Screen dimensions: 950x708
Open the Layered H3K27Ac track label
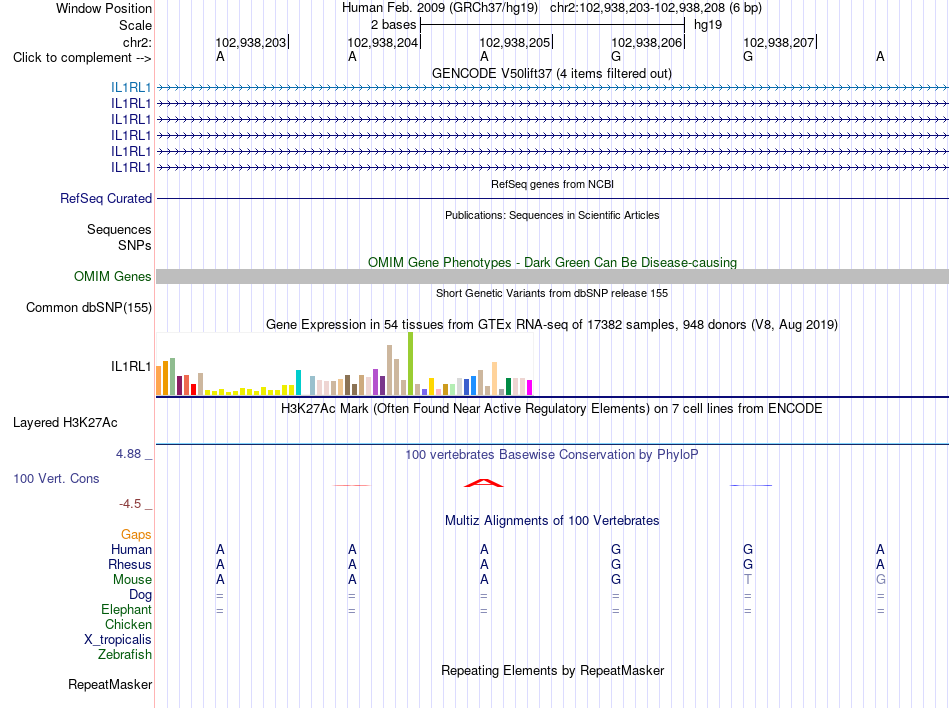[x=65, y=423]
